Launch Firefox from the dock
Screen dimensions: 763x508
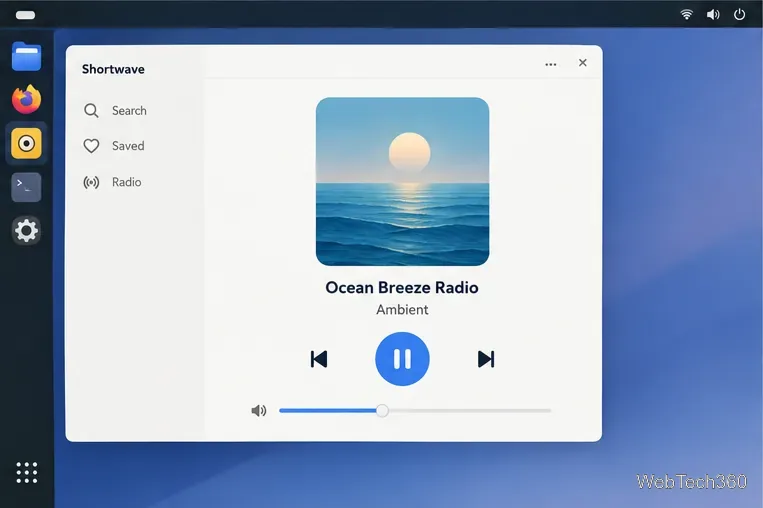[26, 99]
